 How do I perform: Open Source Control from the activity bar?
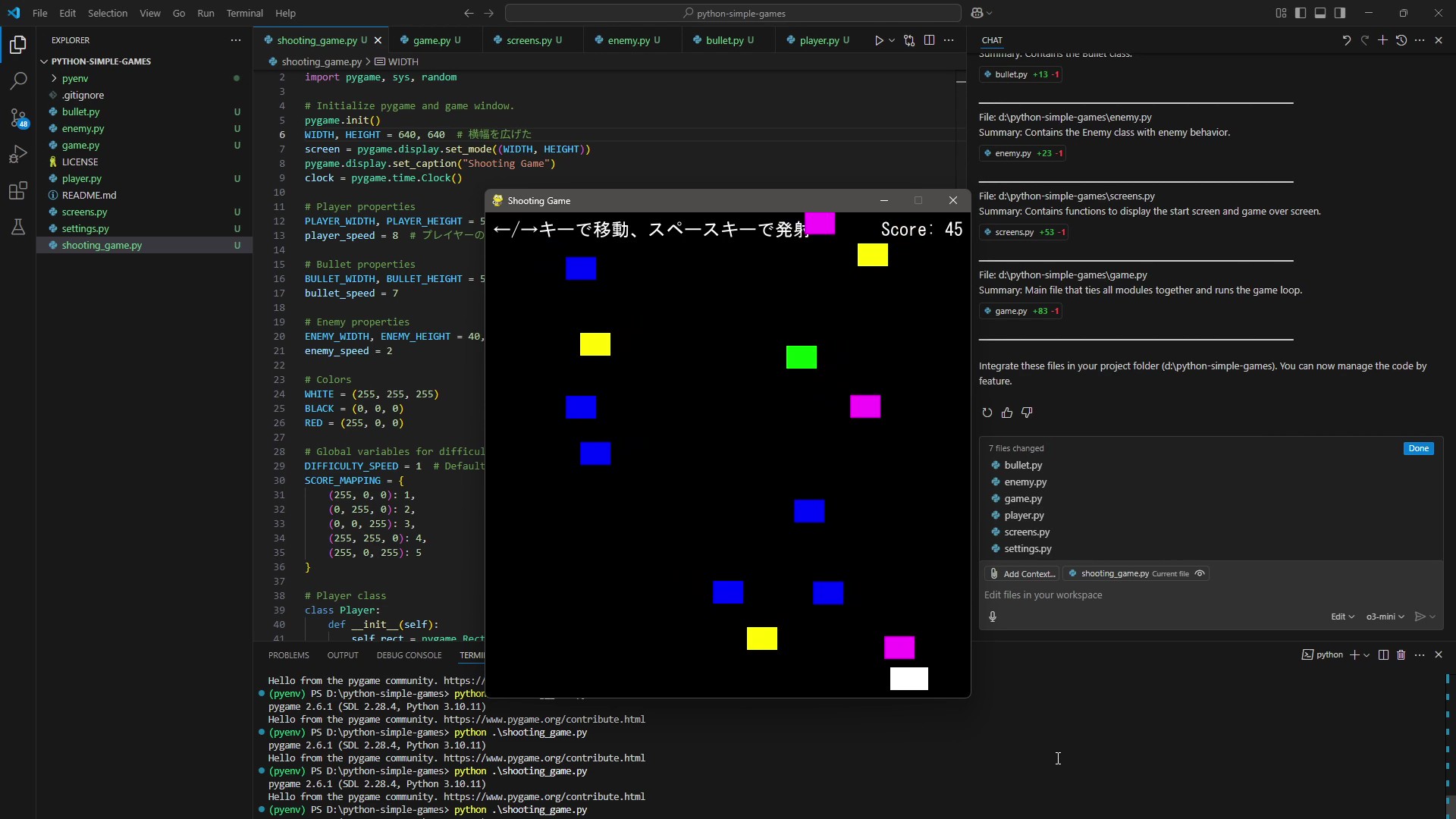click(x=17, y=118)
